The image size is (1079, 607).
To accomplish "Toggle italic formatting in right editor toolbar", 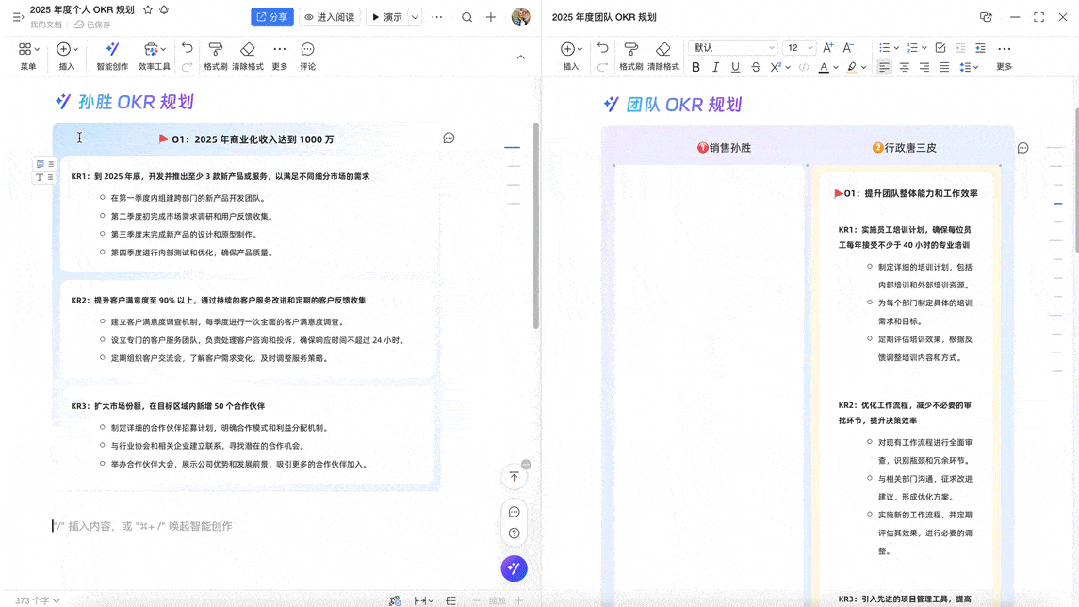I will click(x=716, y=67).
